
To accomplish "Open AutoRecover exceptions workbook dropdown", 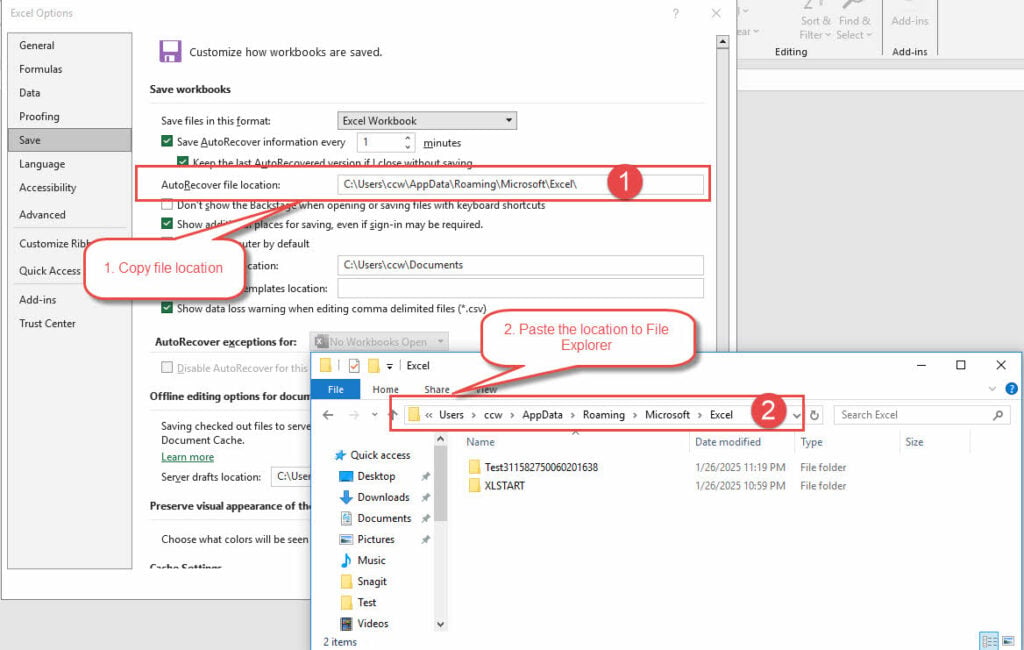I will (379, 342).
